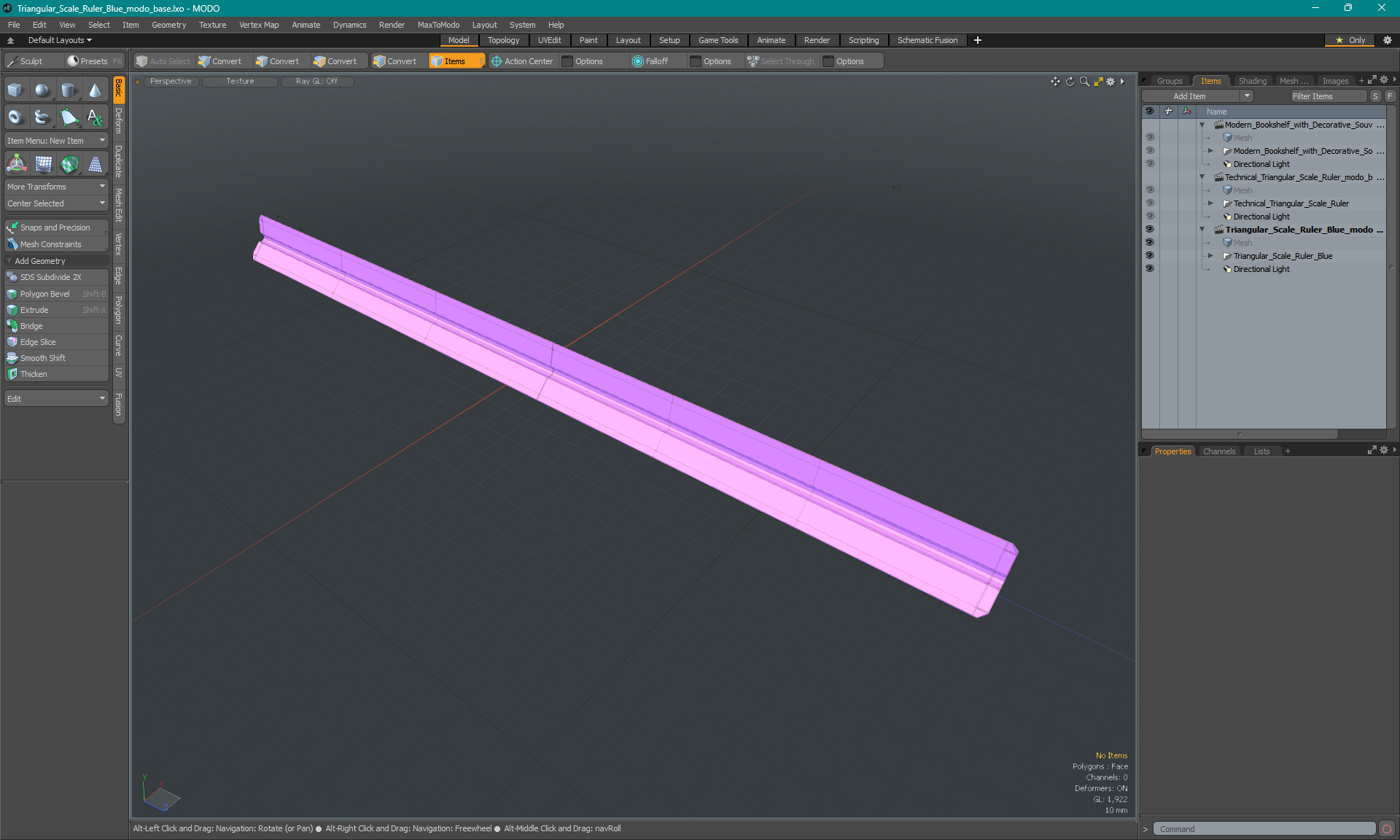
Task: Expand the Properties panel maximize icon
Action: point(1372,451)
